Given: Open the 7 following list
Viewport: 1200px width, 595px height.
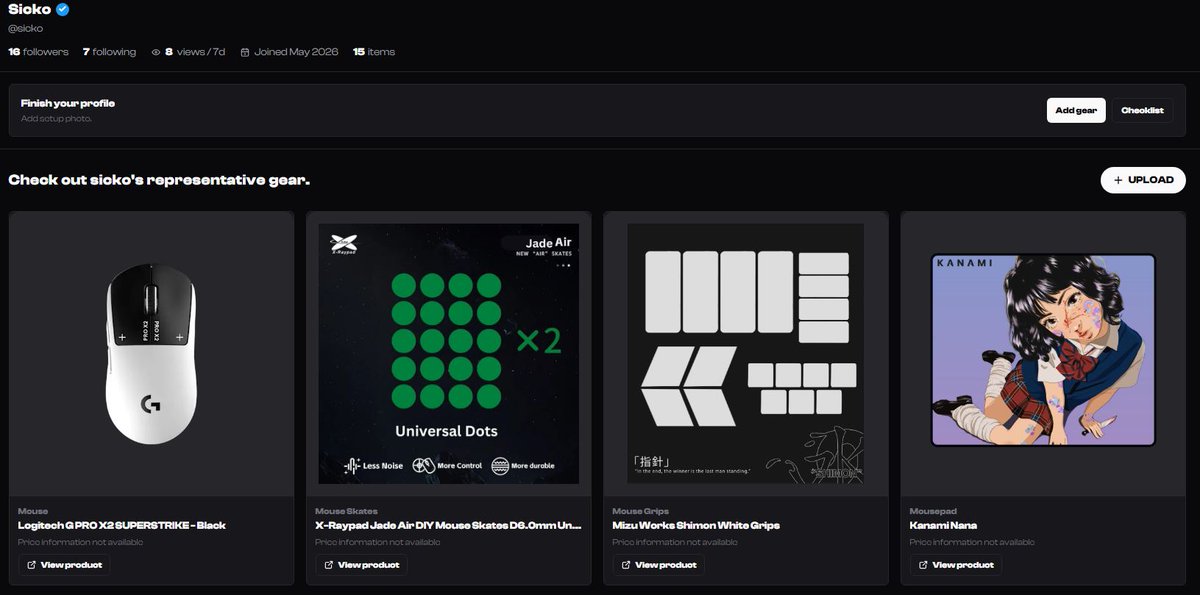Looking at the screenshot, I should pyautogui.click(x=109, y=52).
